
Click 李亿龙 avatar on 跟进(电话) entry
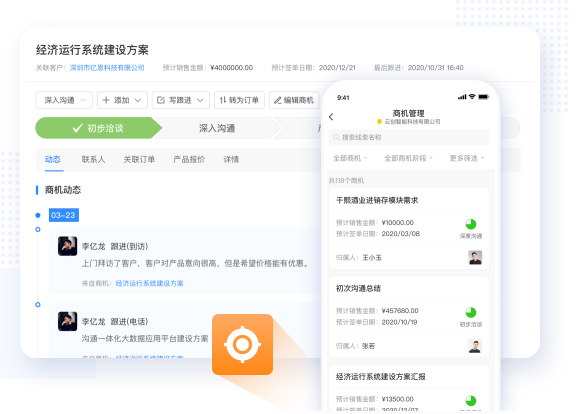pos(67,321)
